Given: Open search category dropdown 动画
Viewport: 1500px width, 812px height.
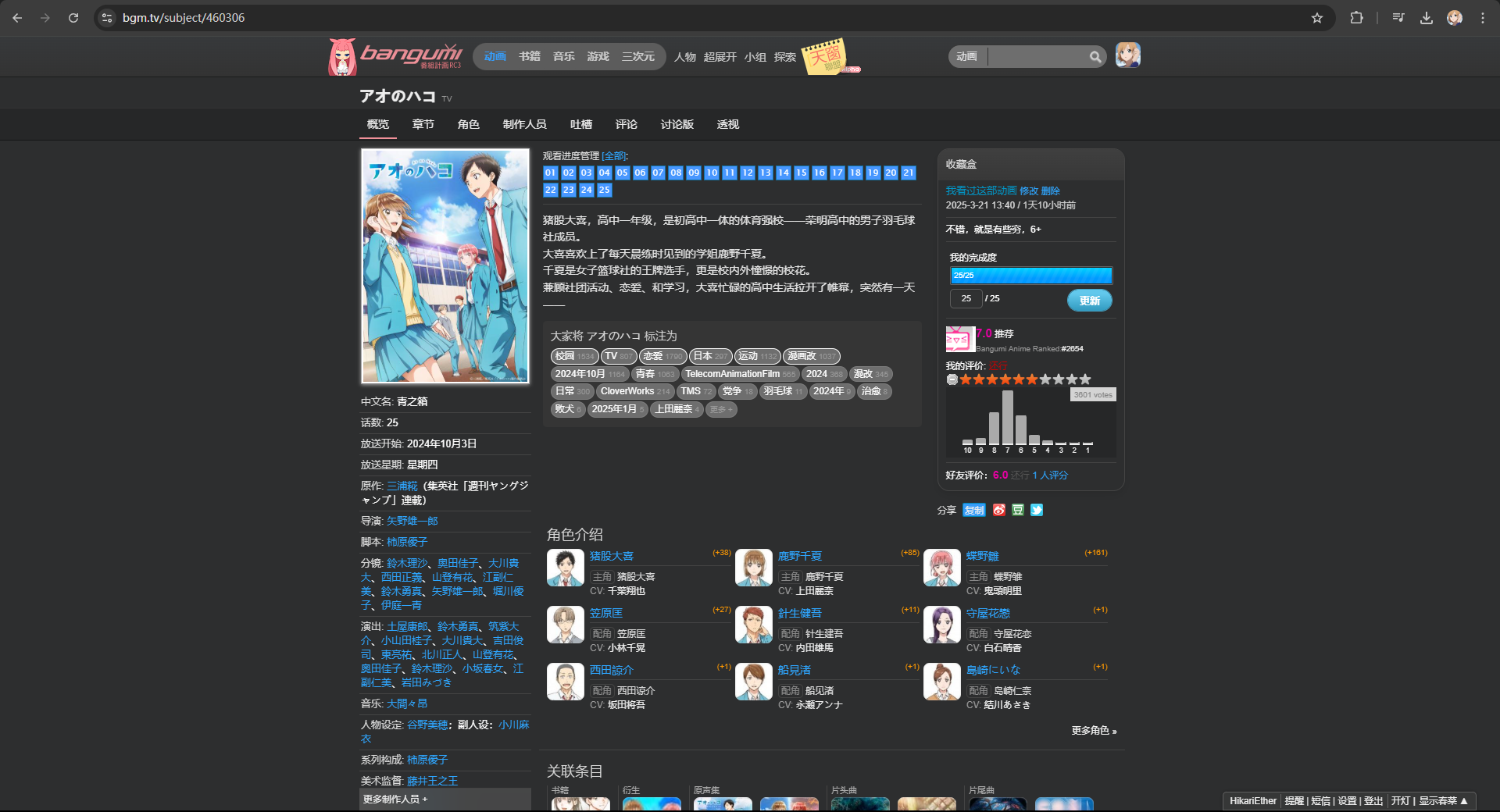Looking at the screenshot, I should click(967, 56).
